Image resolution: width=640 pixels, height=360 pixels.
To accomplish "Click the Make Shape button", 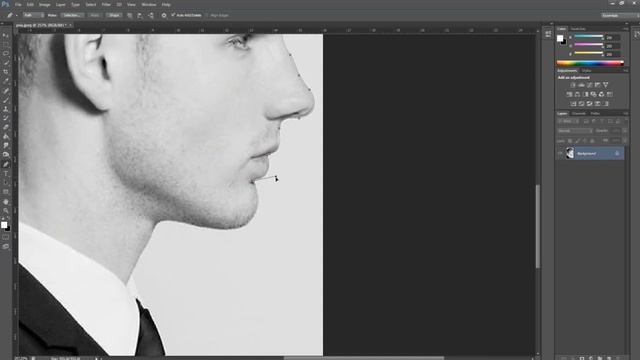I will (114, 15).
